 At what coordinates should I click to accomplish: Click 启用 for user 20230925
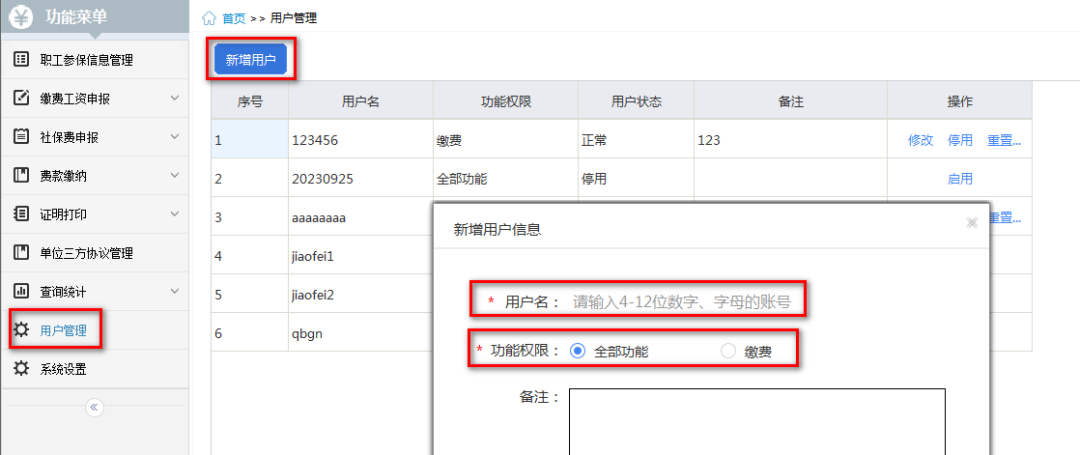[x=960, y=179]
